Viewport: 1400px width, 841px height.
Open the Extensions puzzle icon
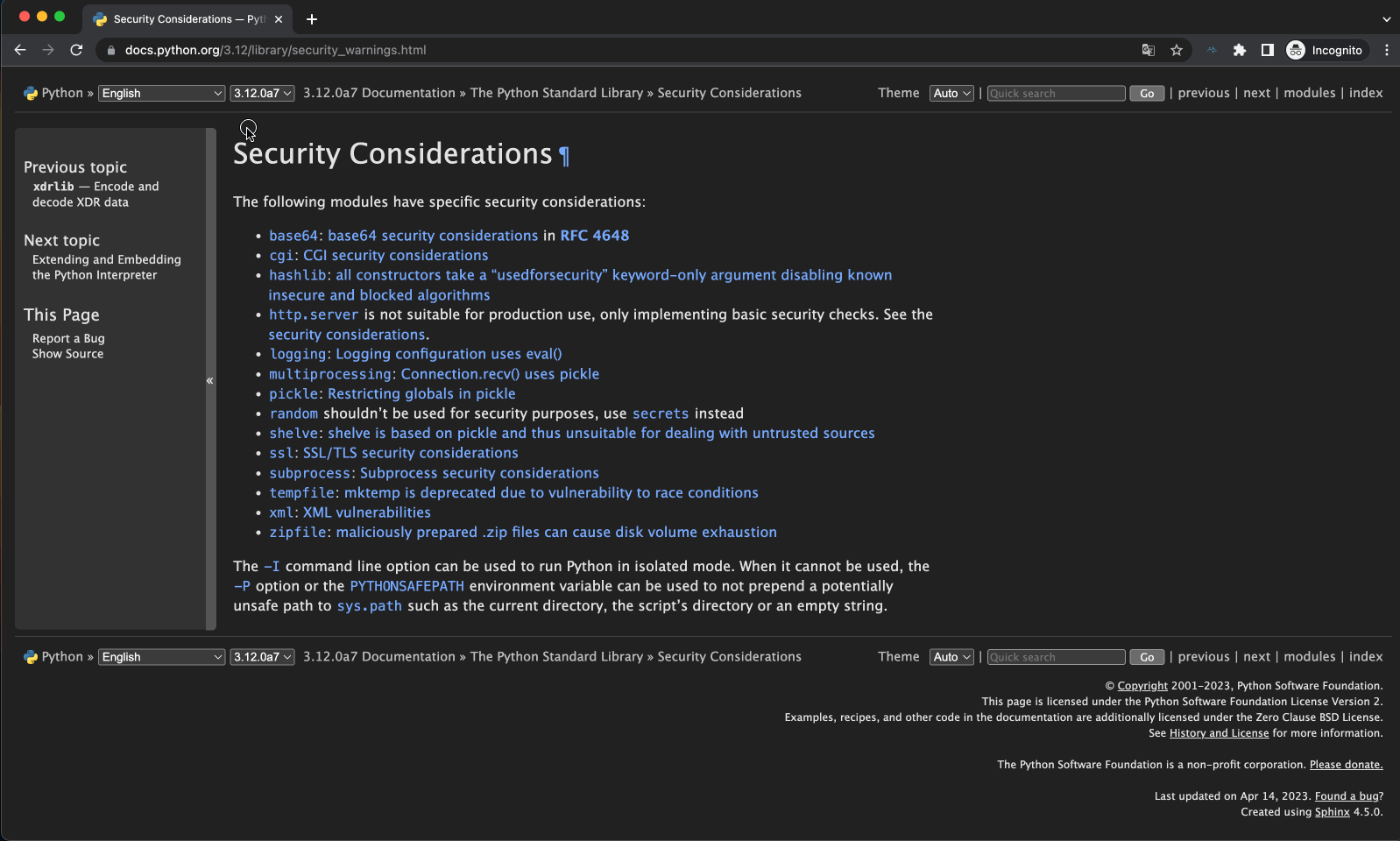click(1239, 50)
